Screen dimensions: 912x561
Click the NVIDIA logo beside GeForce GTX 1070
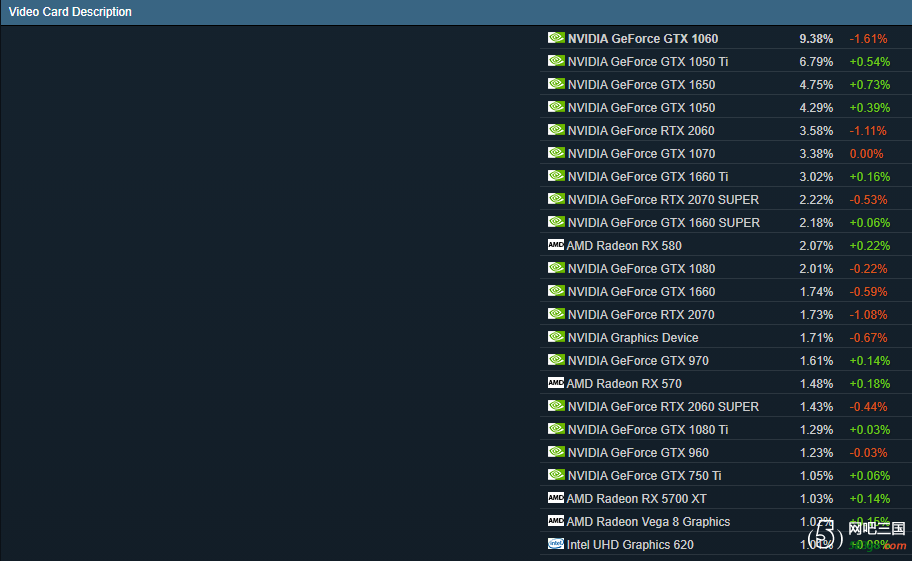[556, 153]
